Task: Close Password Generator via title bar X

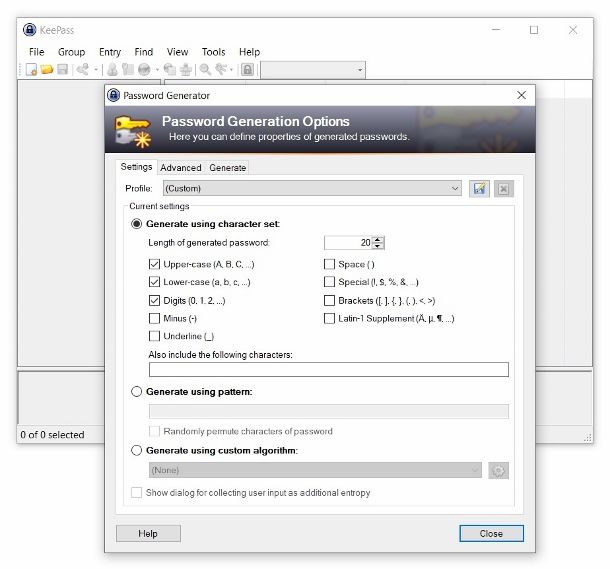Action: [x=521, y=95]
